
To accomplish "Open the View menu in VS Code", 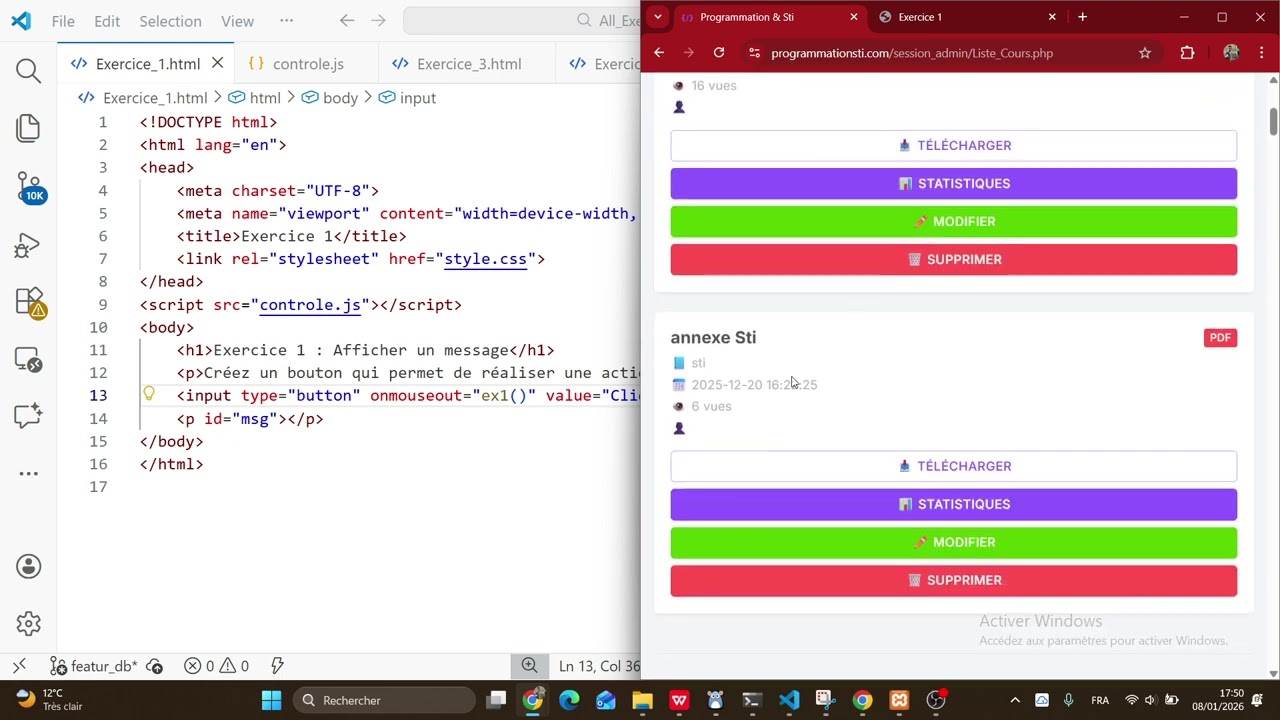I will pyautogui.click(x=237, y=21).
